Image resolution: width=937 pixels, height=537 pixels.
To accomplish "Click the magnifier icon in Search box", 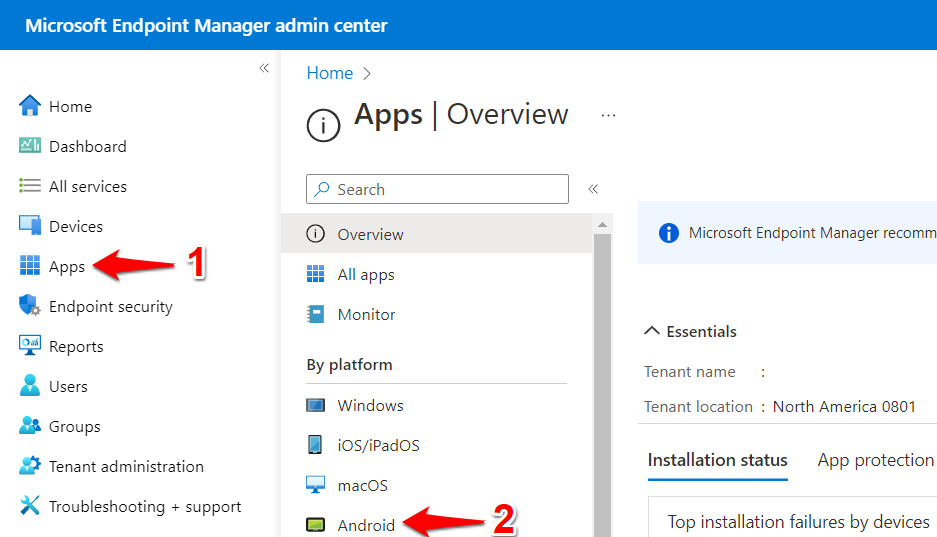I will pos(322,189).
